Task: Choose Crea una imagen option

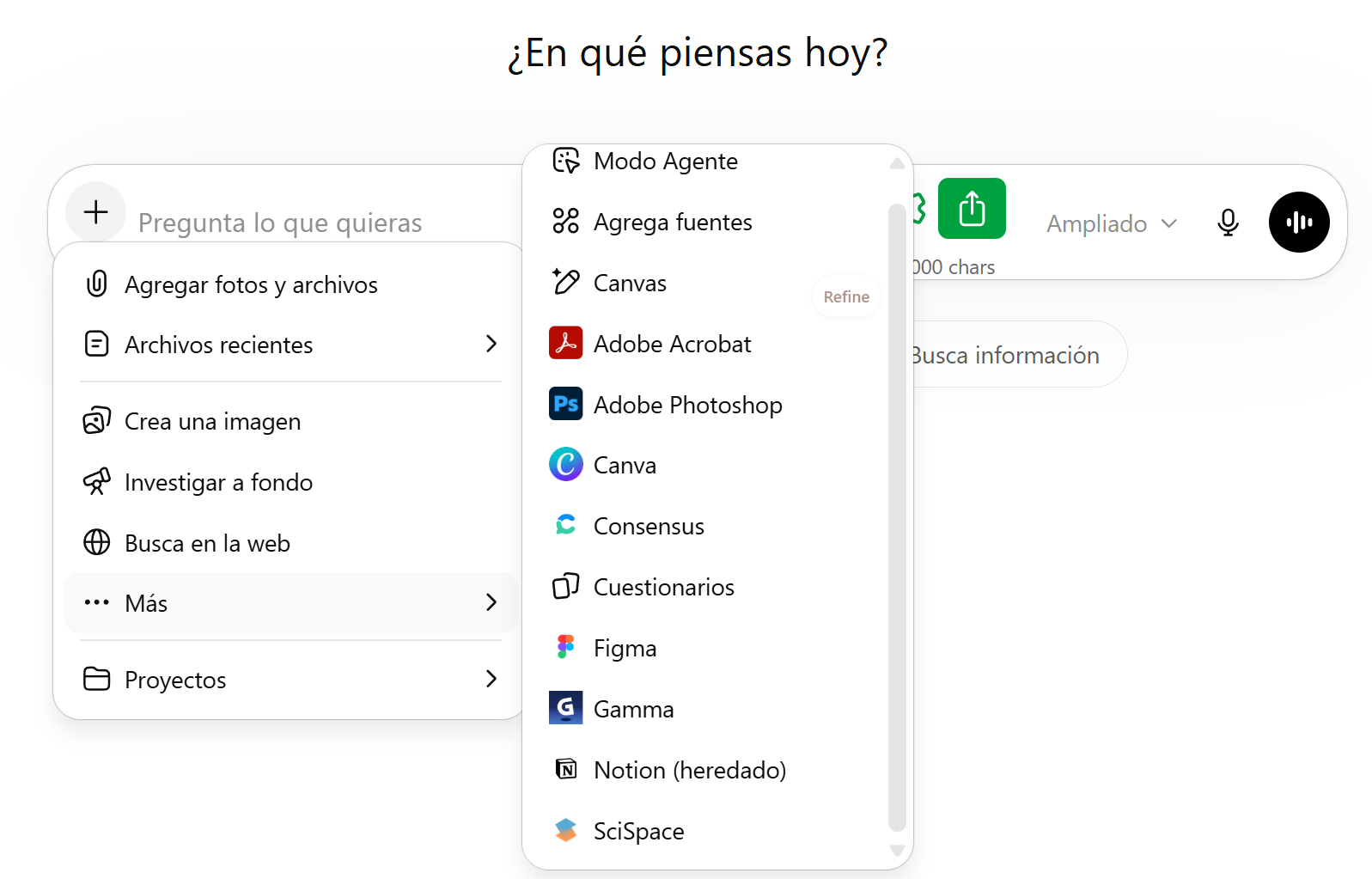Action: coord(290,421)
